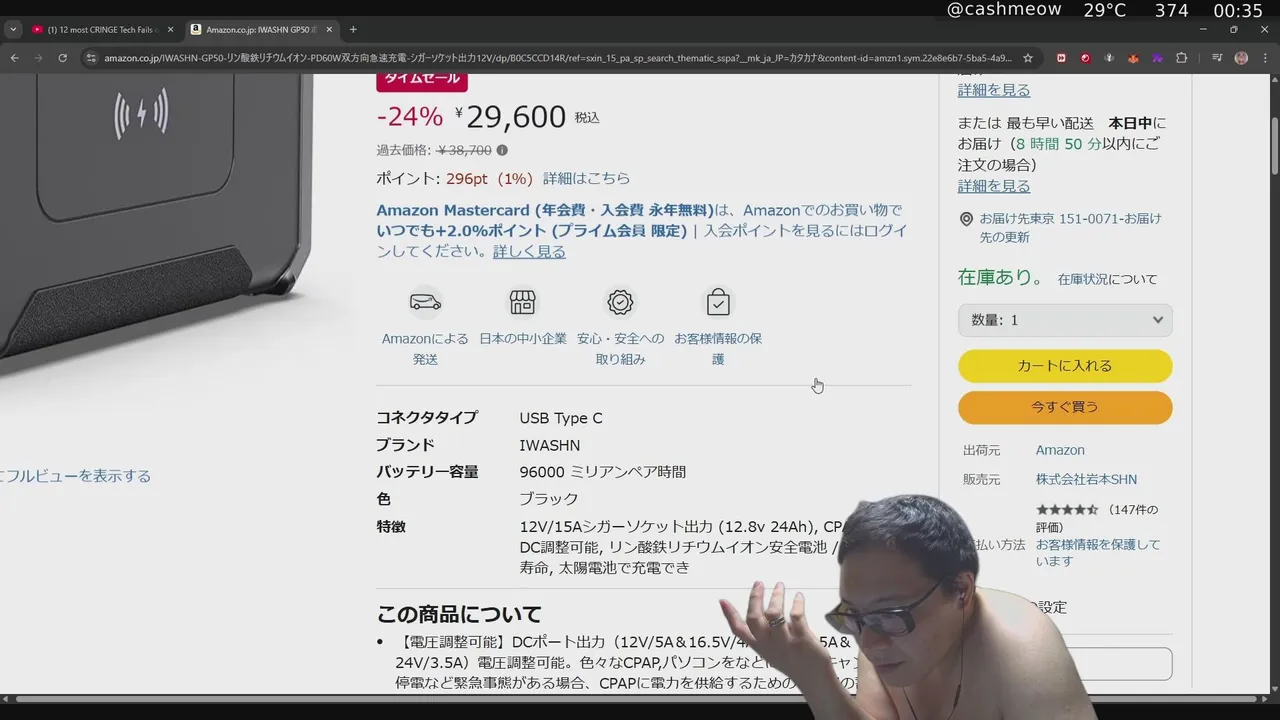Screen dimensions: 1280x720
Task: Open the media controls music icon
Action: click(1217, 58)
